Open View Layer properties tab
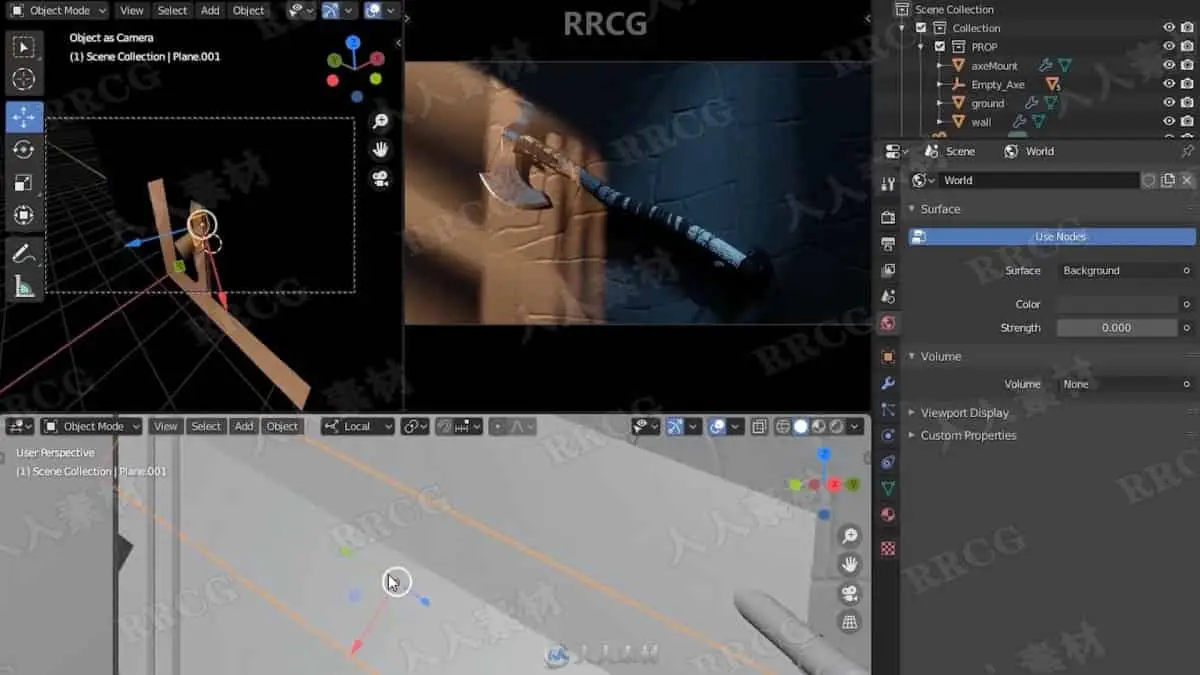This screenshot has width=1200, height=675. [x=887, y=270]
